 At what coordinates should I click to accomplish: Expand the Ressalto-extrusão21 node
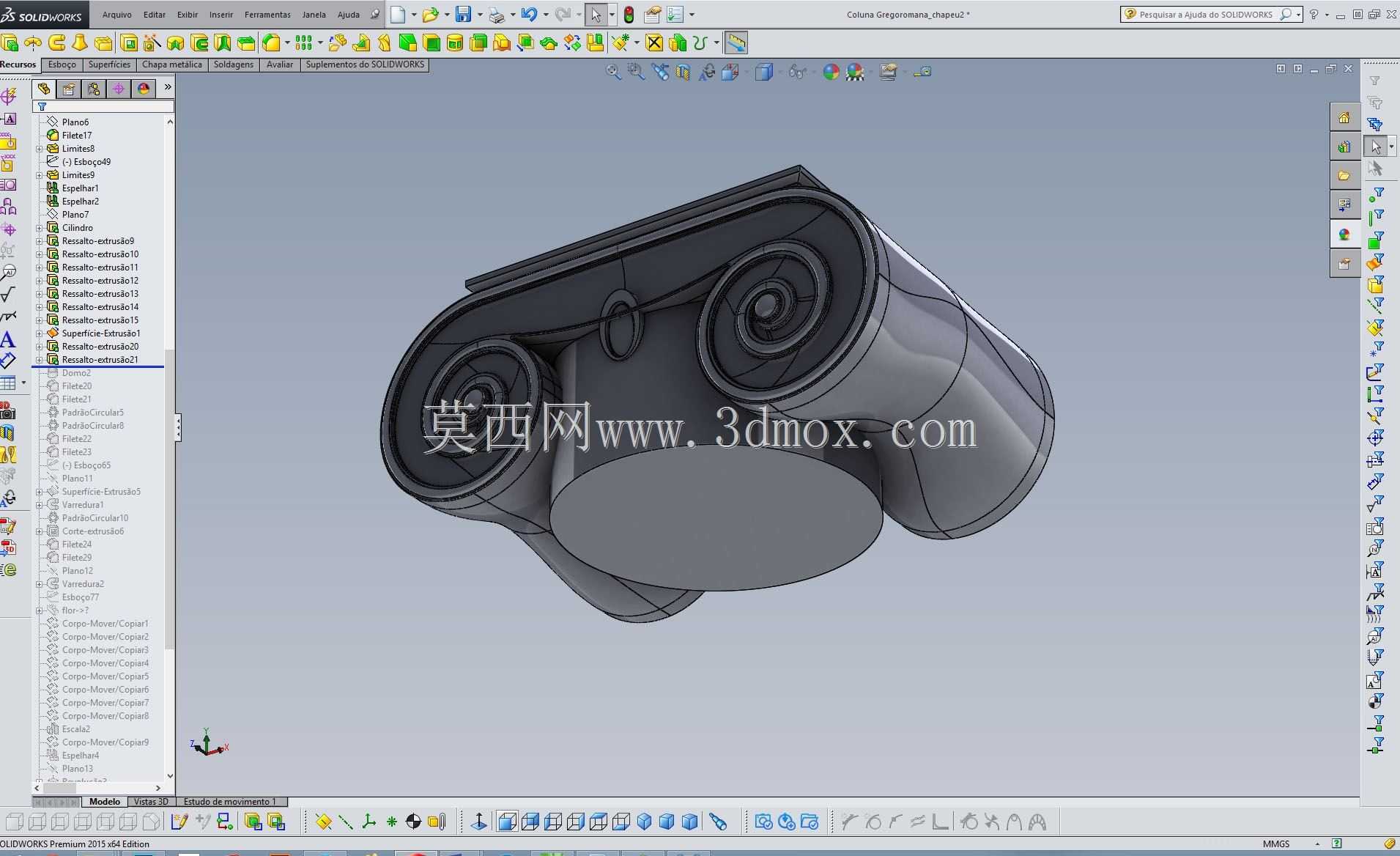40,360
